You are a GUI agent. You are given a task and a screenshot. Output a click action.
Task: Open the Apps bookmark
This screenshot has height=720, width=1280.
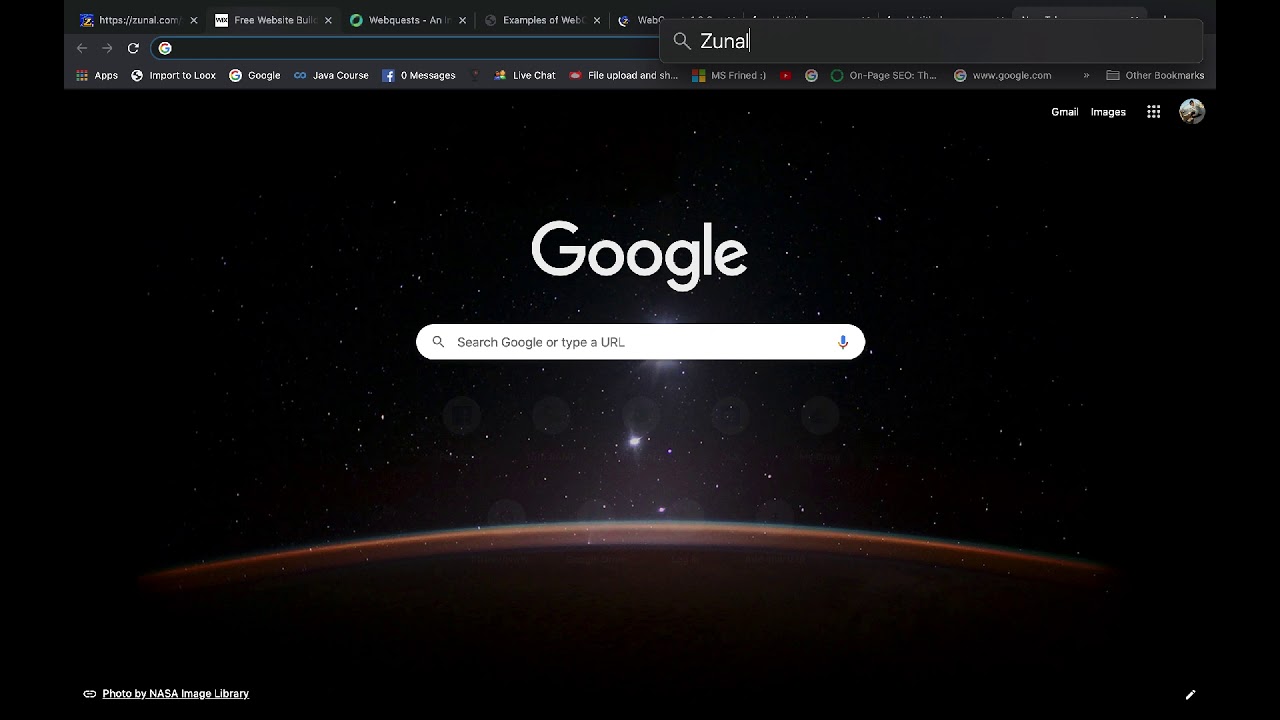click(x=97, y=75)
